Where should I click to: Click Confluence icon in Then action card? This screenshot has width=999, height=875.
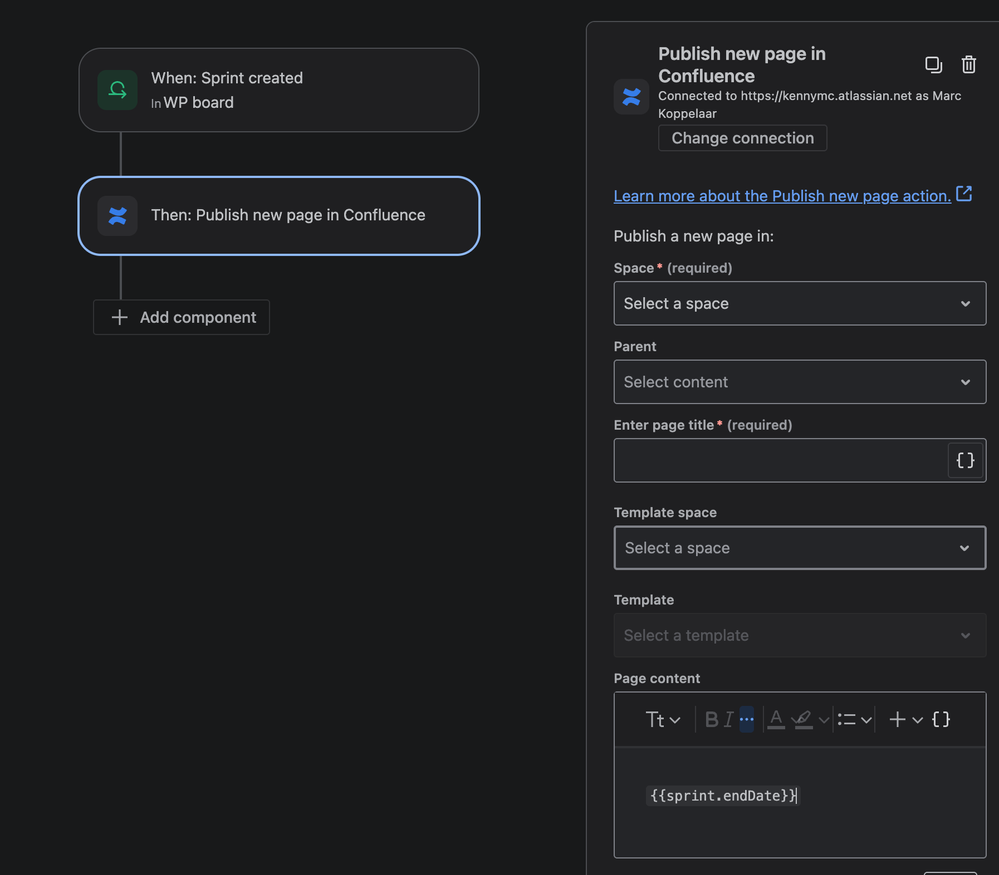click(117, 216)
